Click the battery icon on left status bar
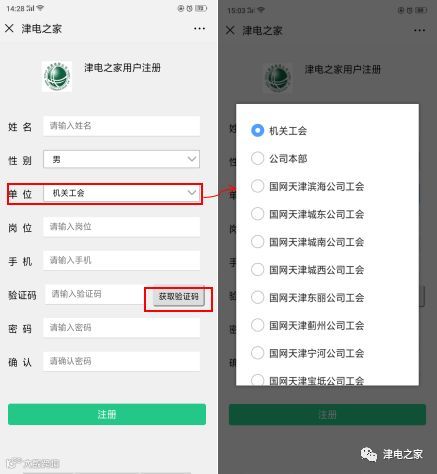The image size is (437, 474). (201, 8)
